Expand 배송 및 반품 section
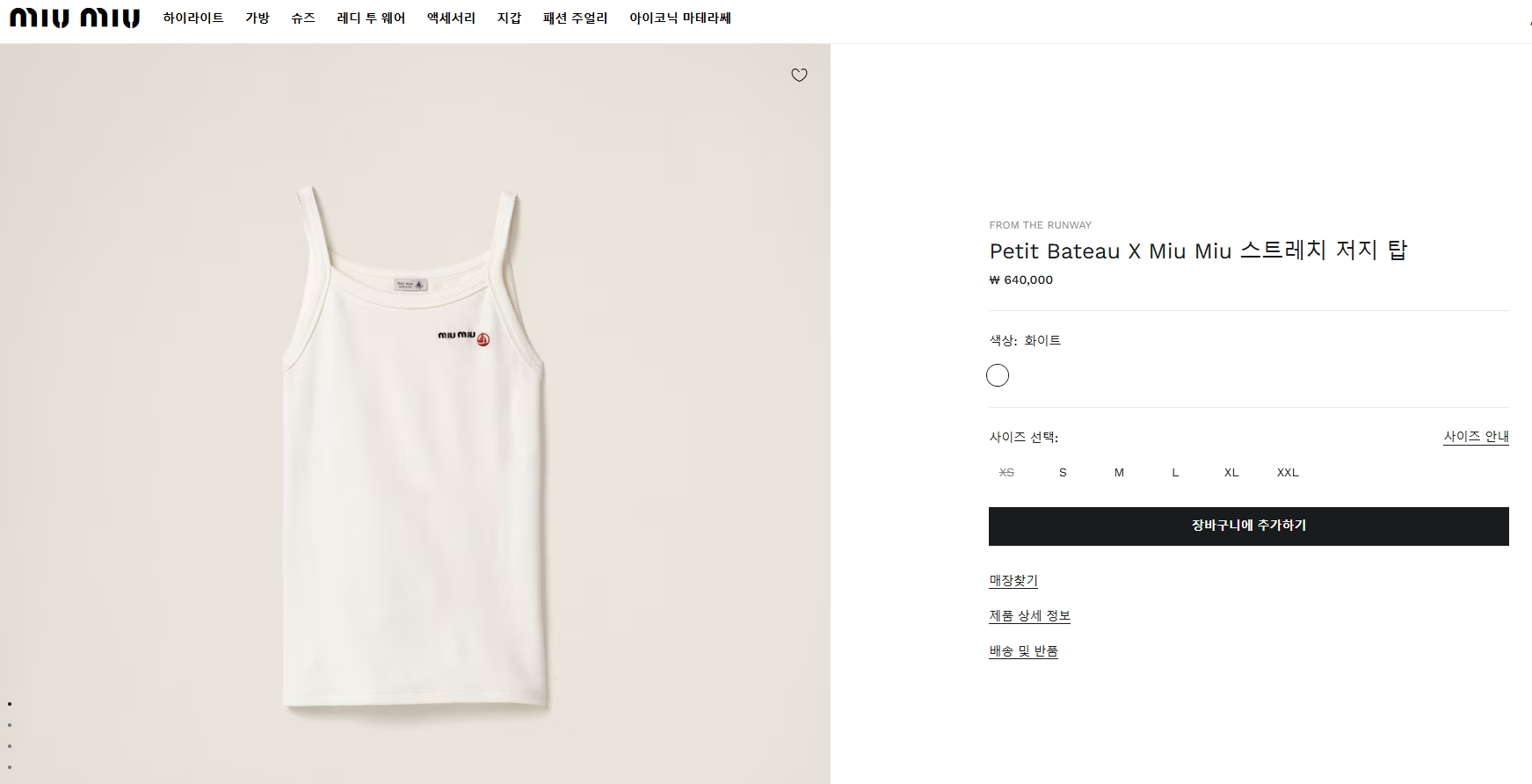This screenshot has width=1532, height=784. [x=1023, y=650]
